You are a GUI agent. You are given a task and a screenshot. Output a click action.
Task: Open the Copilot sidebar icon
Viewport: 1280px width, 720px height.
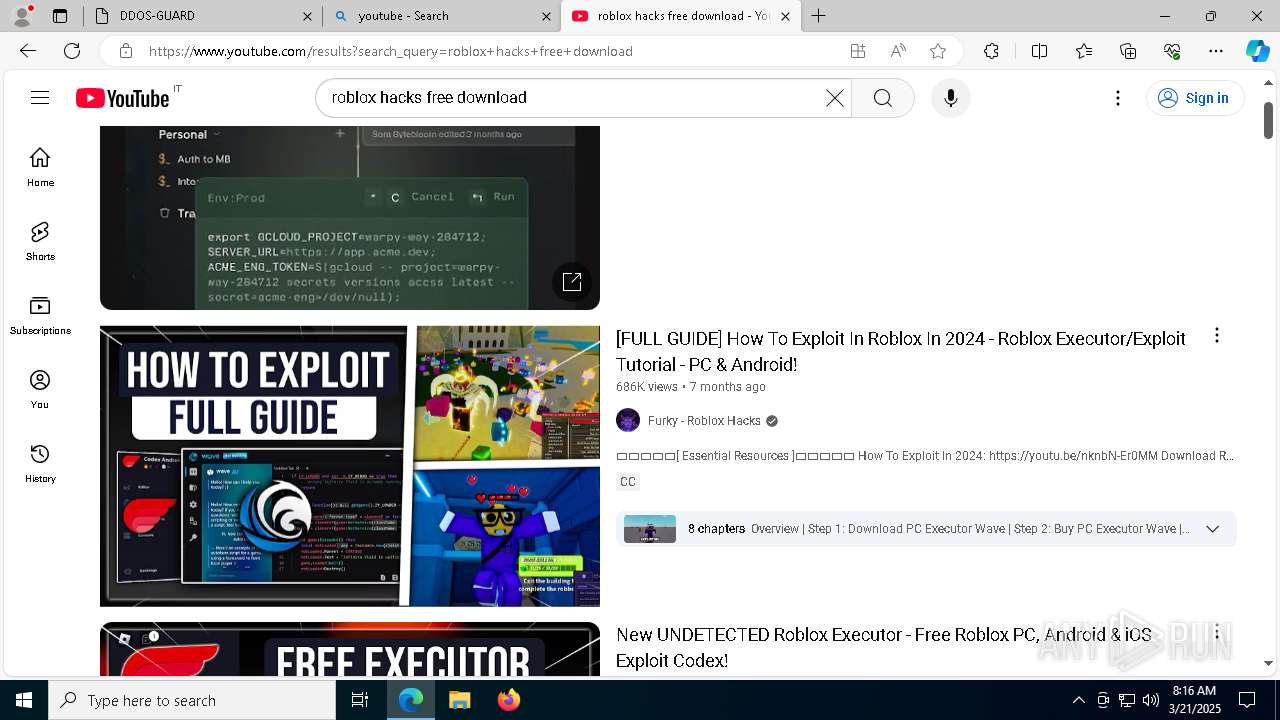point(1257,51)
